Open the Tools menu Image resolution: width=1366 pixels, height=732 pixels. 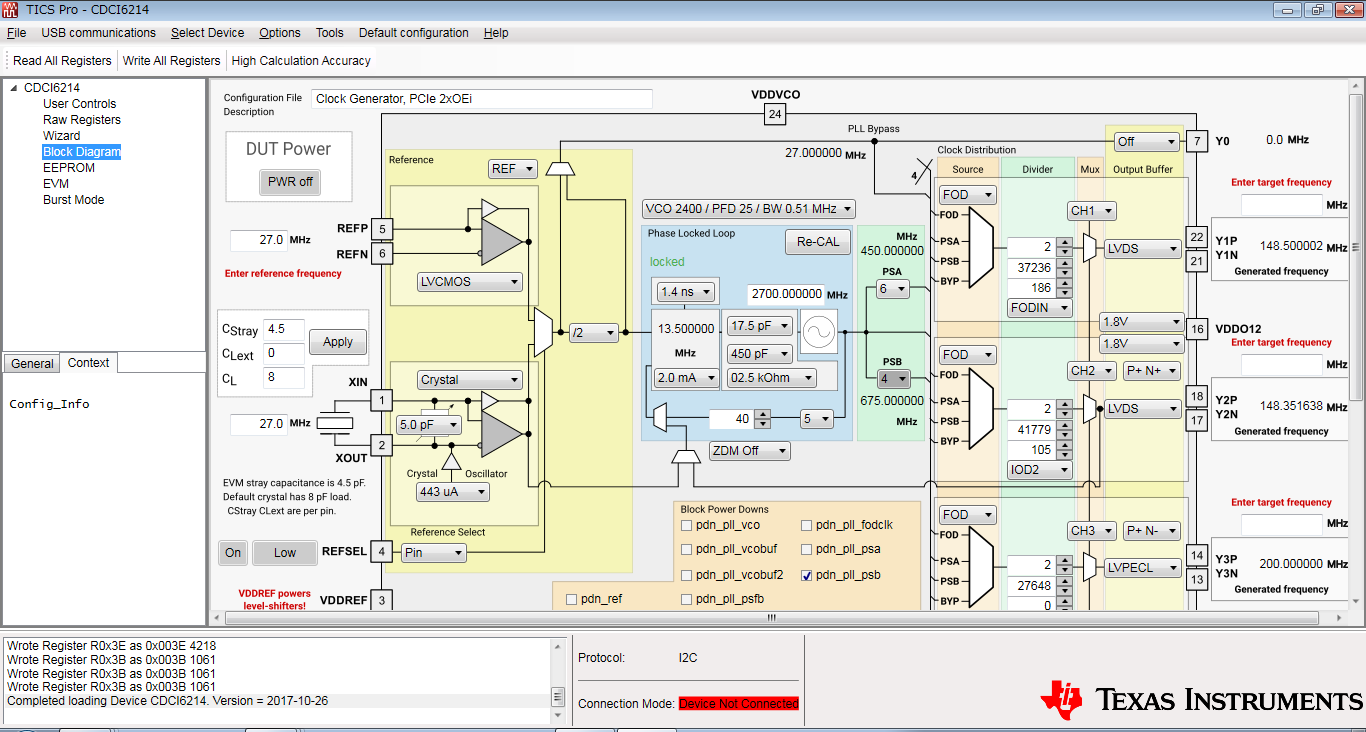click(330, 33)
